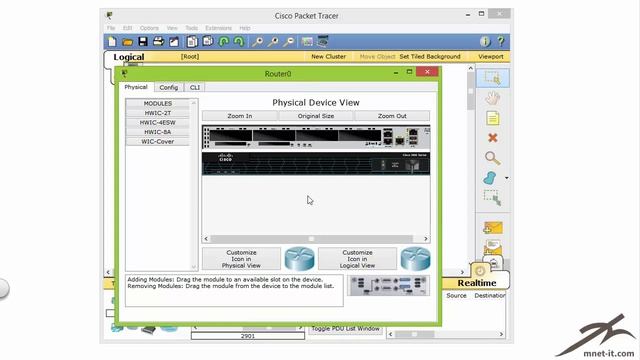Screen dimensions: 640x360
Task: Open the Edit menu
Action: (x=127, y=28)
